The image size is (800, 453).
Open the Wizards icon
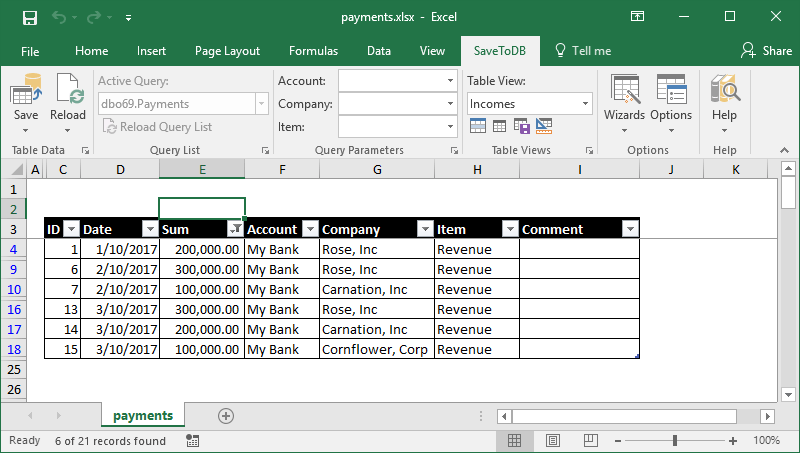pyautogui.click(x=624, y=89)
